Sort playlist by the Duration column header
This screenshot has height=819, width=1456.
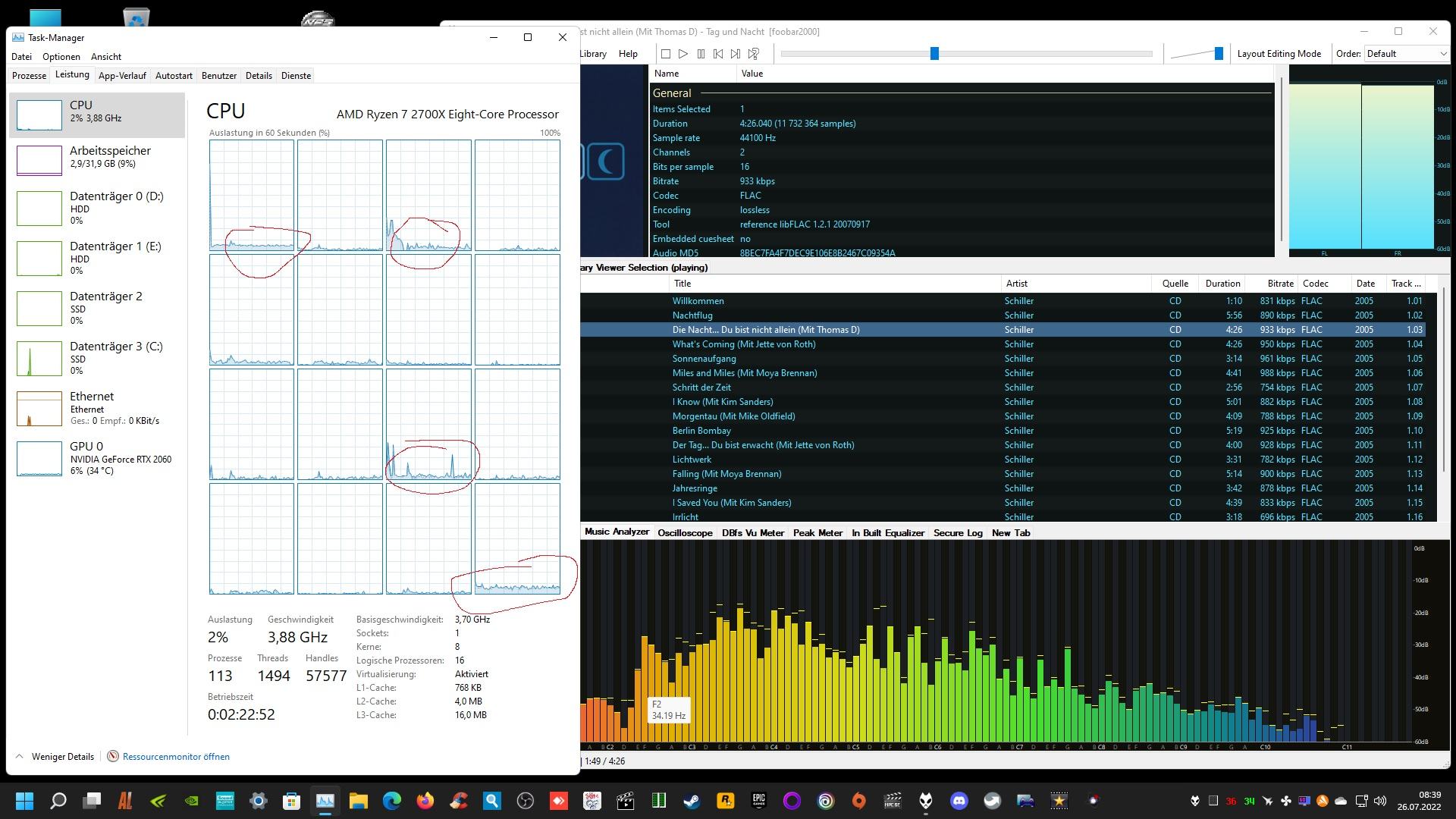tap(1222, 284)
